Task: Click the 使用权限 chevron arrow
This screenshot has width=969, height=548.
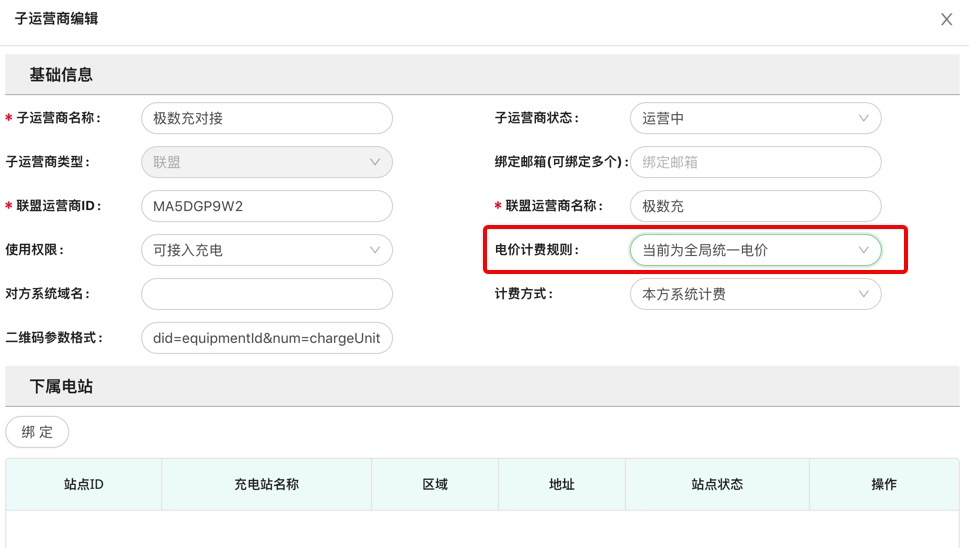Action: click(x=375, y=250)
